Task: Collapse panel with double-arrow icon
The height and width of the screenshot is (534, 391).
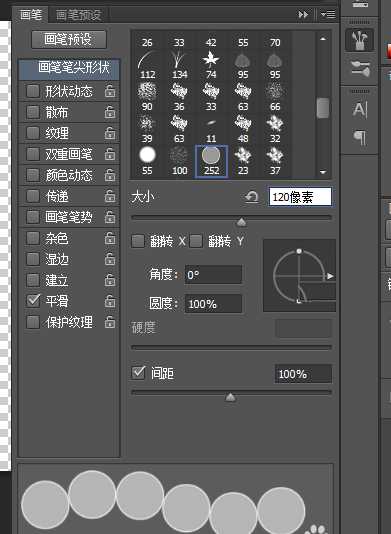Action: (303, 14)
